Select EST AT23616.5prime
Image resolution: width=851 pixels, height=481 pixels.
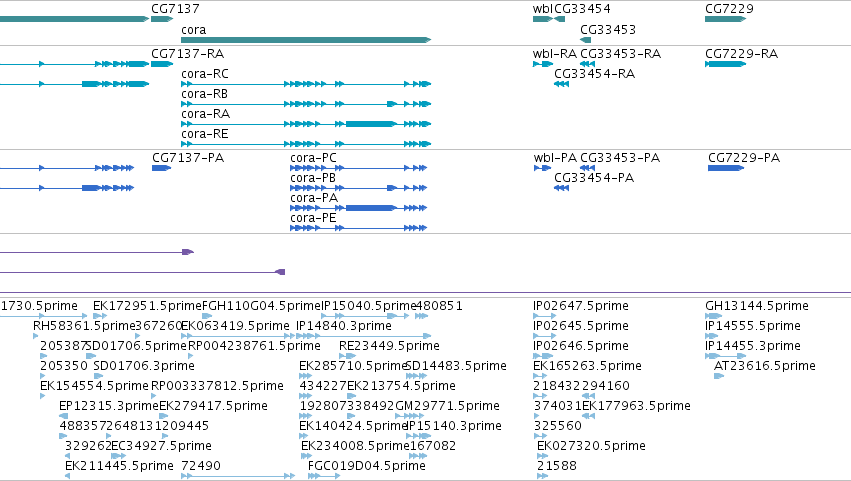tap(765, 366)
